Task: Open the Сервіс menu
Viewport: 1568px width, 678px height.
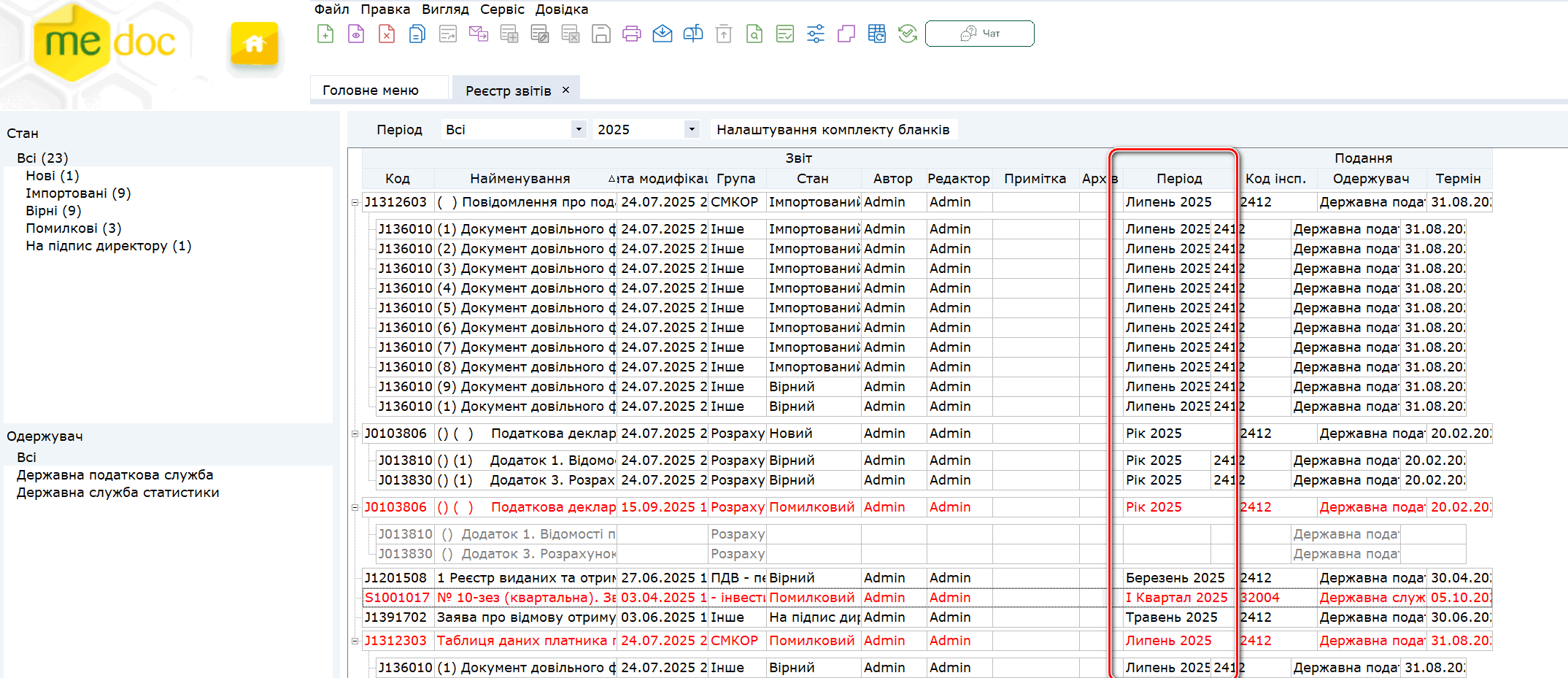Action: click(x=502, y=9)
